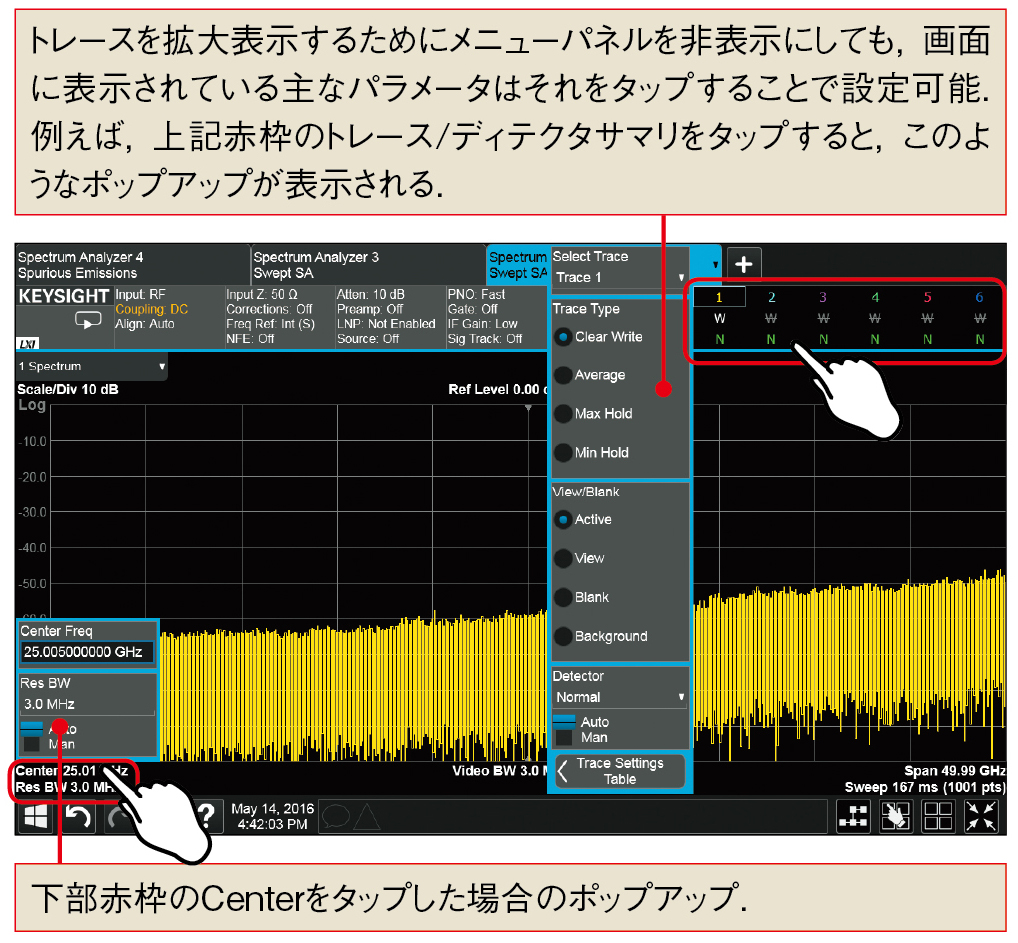Toggle the touch hand icon at bottom right
This screenshot has width=1018, height=943.
[896, 816]
